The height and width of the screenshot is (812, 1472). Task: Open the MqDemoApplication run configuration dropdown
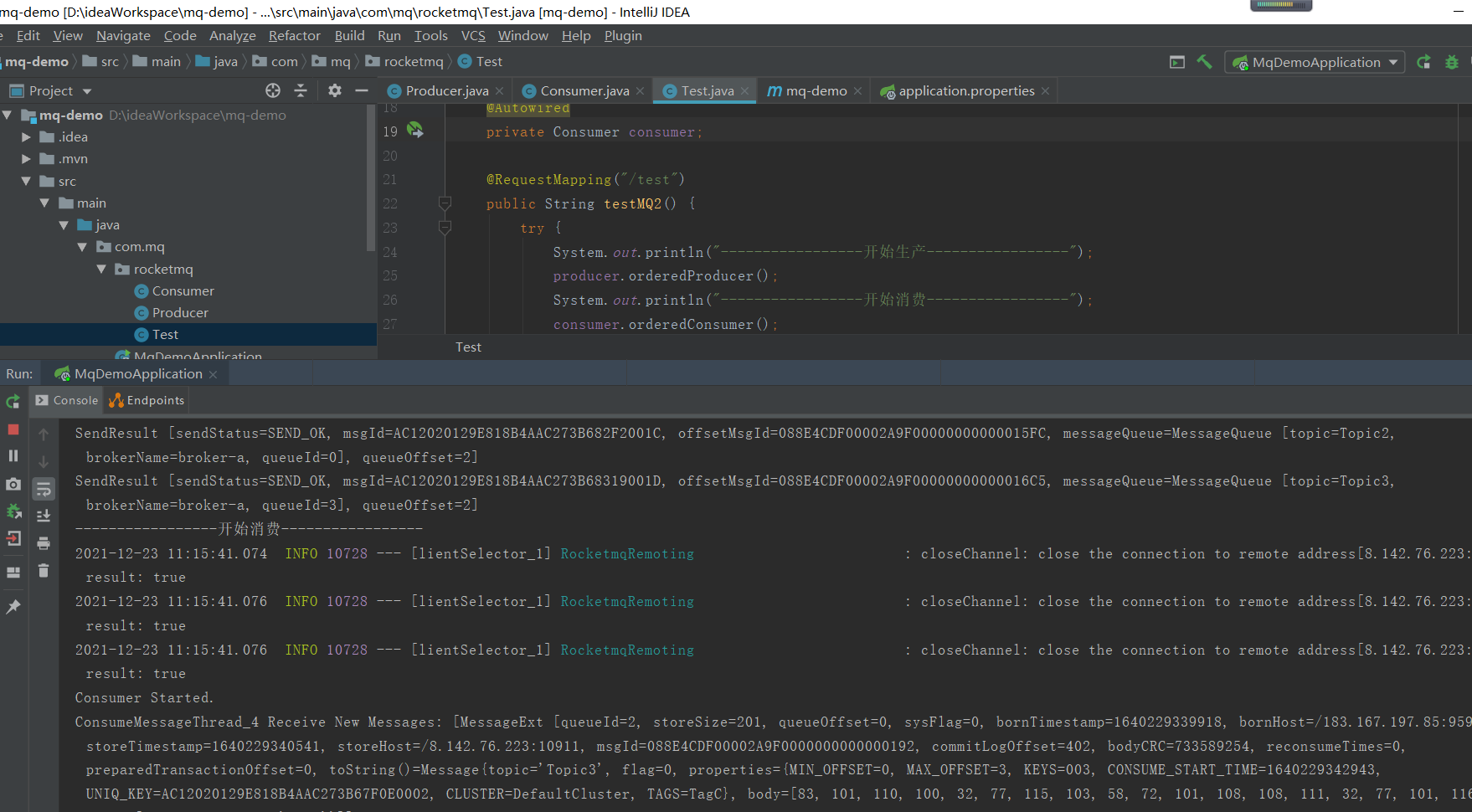[1315, 62]
